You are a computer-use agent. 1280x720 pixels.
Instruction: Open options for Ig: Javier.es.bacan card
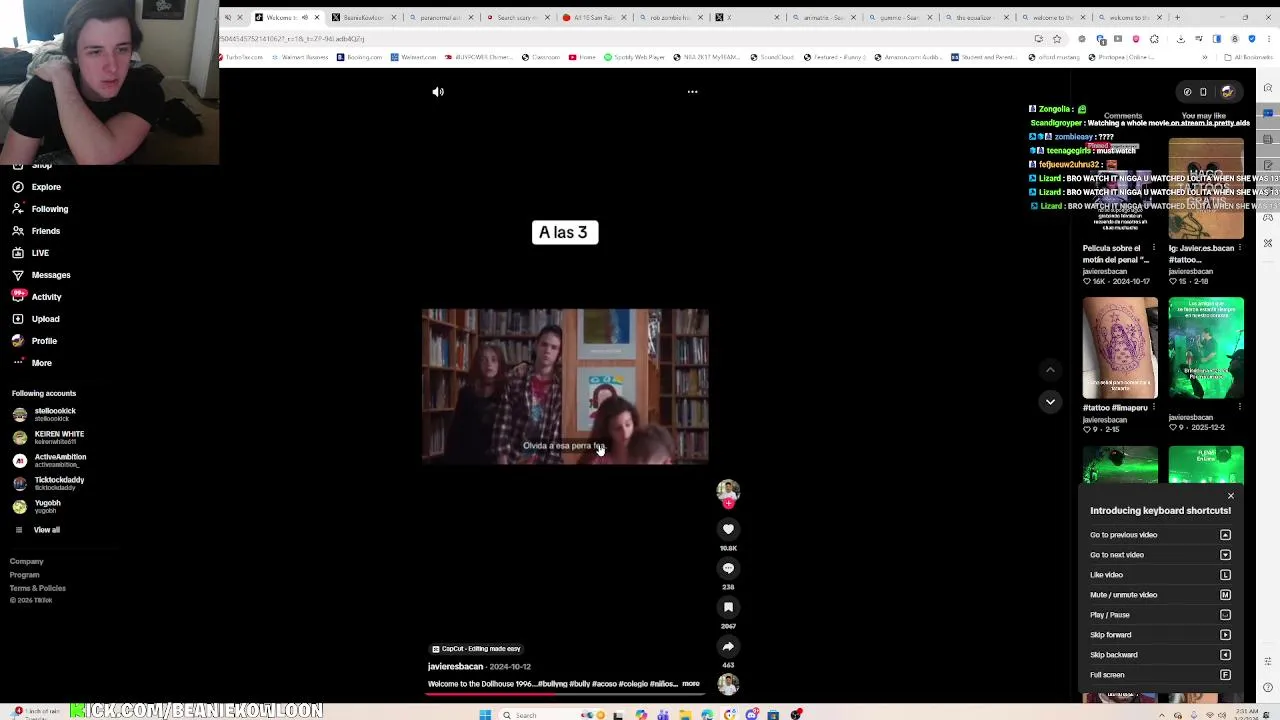pyautogui.click(x=1240, y=248)
